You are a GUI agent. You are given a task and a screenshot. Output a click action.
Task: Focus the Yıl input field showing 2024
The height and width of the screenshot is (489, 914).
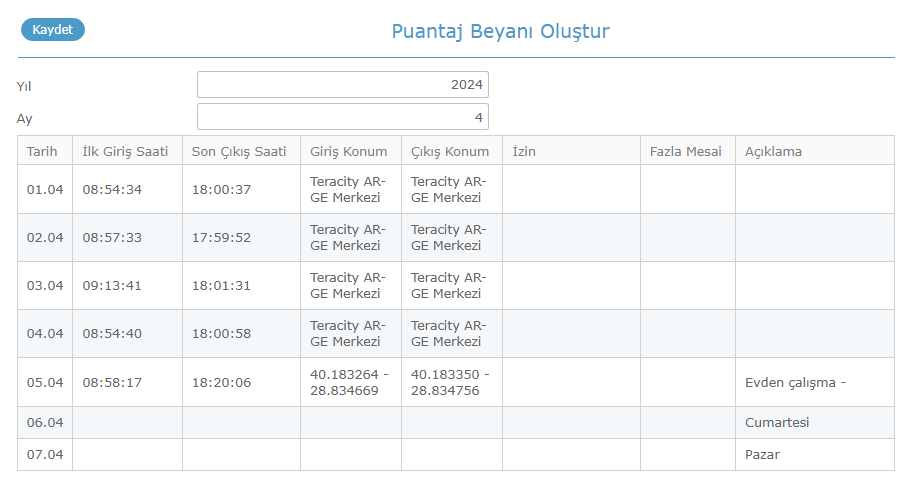pyautogui.click(x=343, y=85)
